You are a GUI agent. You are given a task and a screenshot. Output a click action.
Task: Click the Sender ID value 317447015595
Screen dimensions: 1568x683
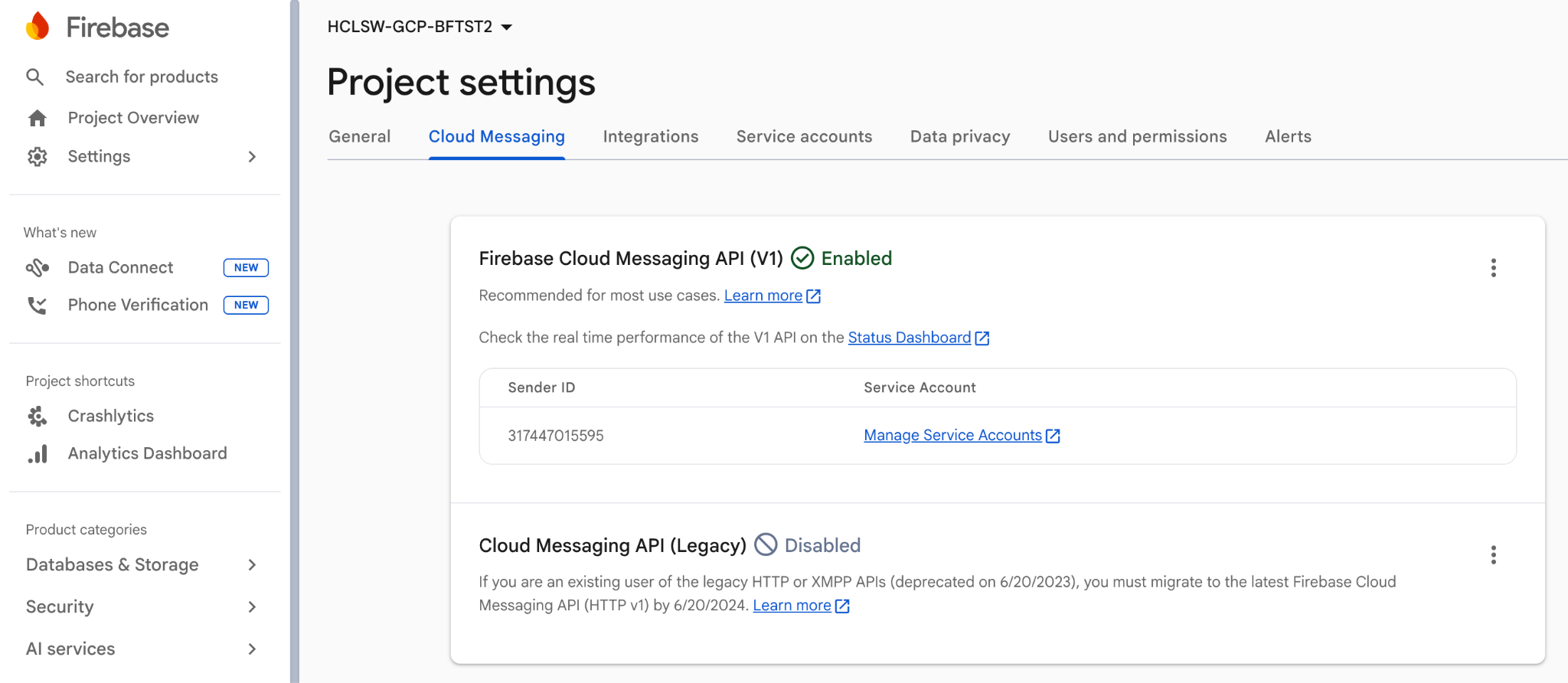556,436
